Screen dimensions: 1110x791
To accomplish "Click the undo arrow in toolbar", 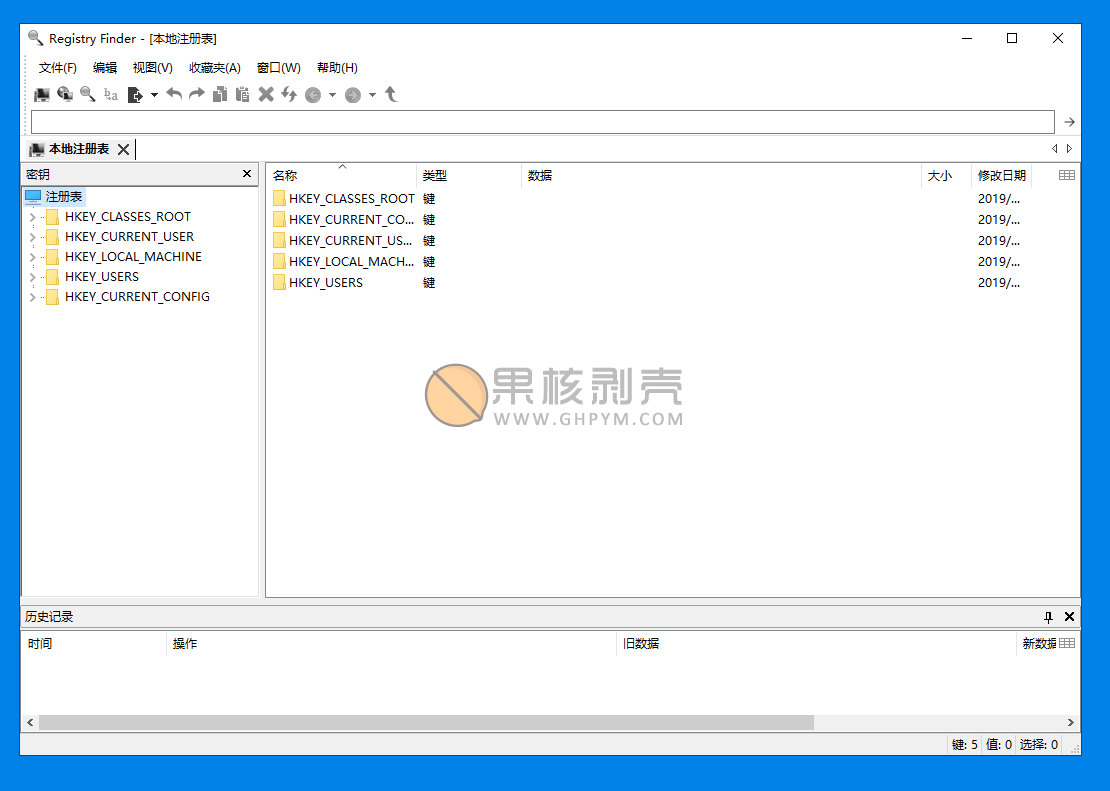I will [x=174, y=94].
